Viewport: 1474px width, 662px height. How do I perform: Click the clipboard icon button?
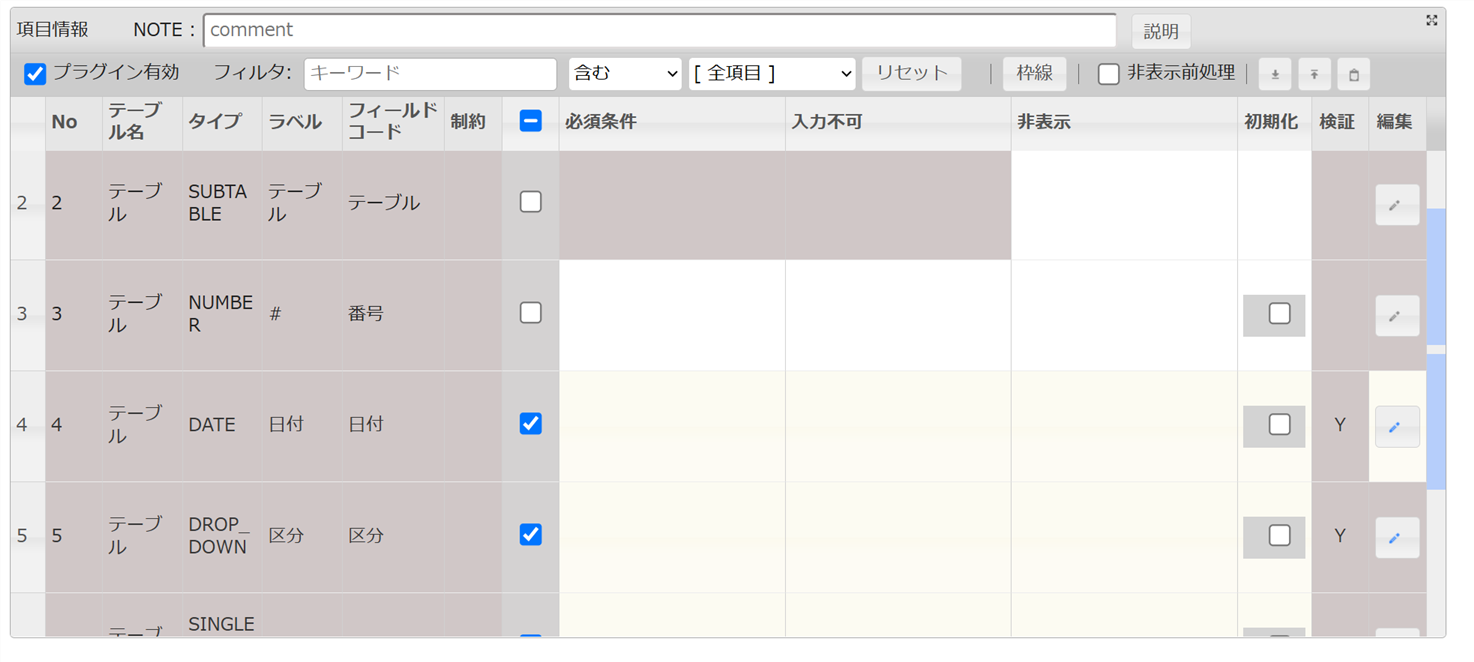[1353, 74]
